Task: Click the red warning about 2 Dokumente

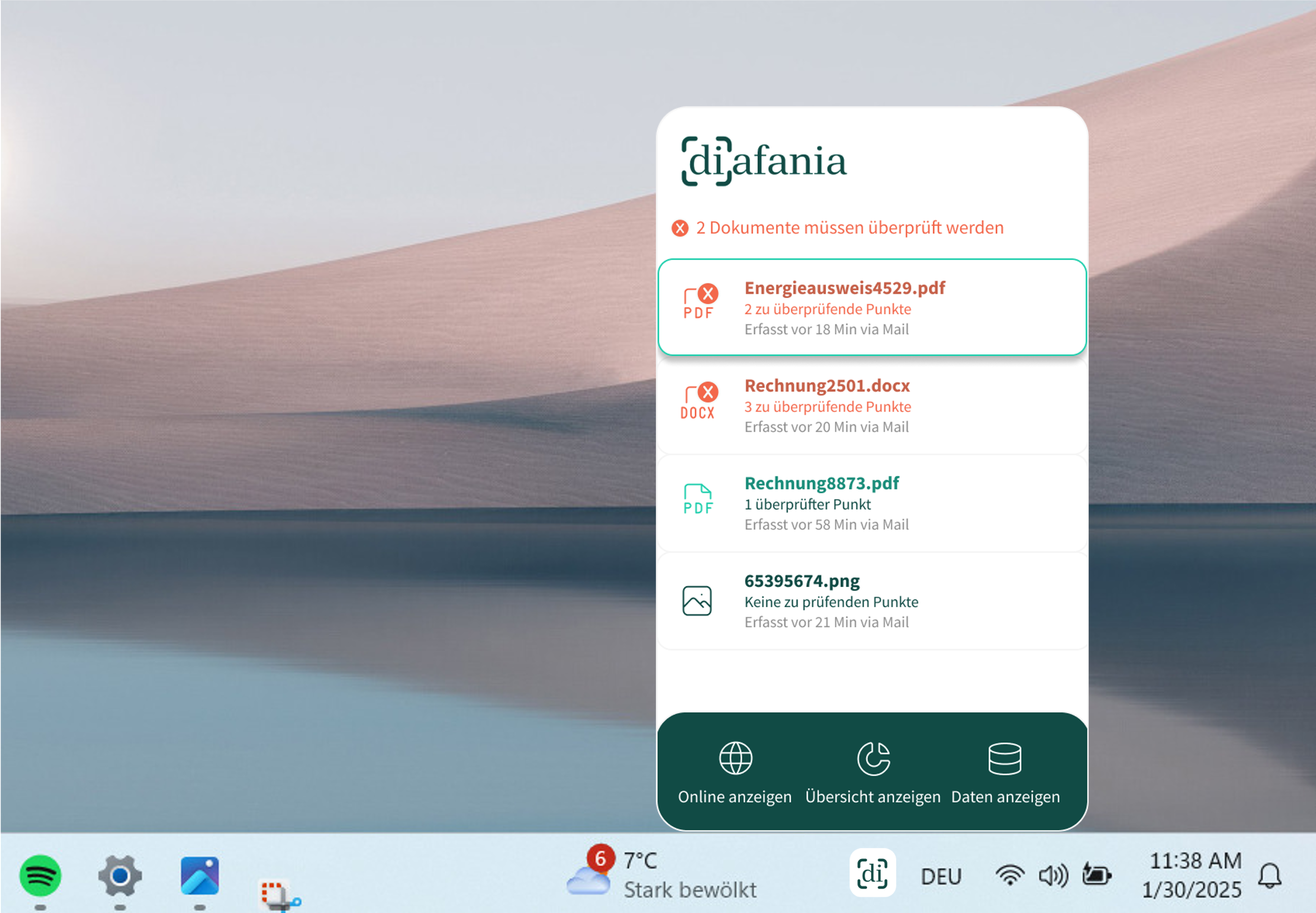Action: point(849,227)
